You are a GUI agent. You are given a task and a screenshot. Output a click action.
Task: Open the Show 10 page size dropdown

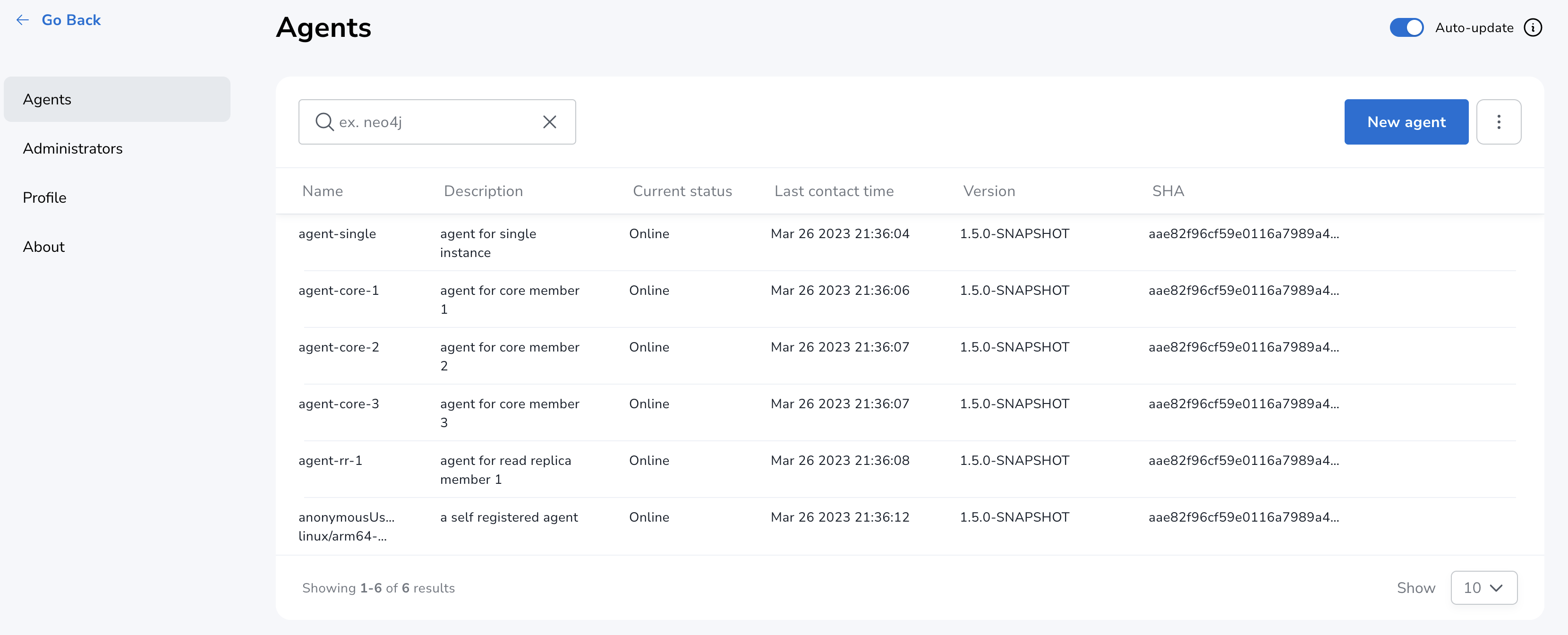click(1483, 587)
